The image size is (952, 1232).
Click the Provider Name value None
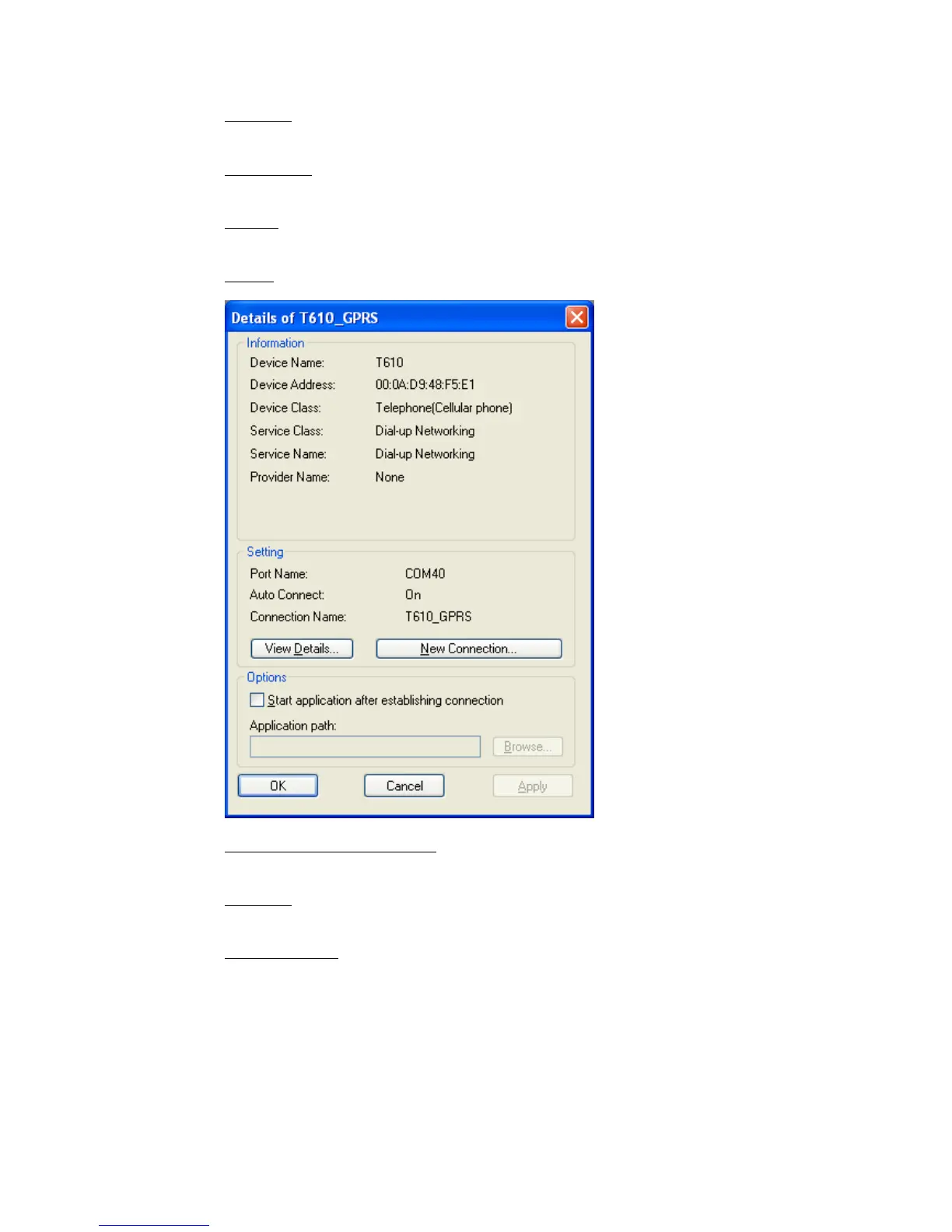pos(390,478)
